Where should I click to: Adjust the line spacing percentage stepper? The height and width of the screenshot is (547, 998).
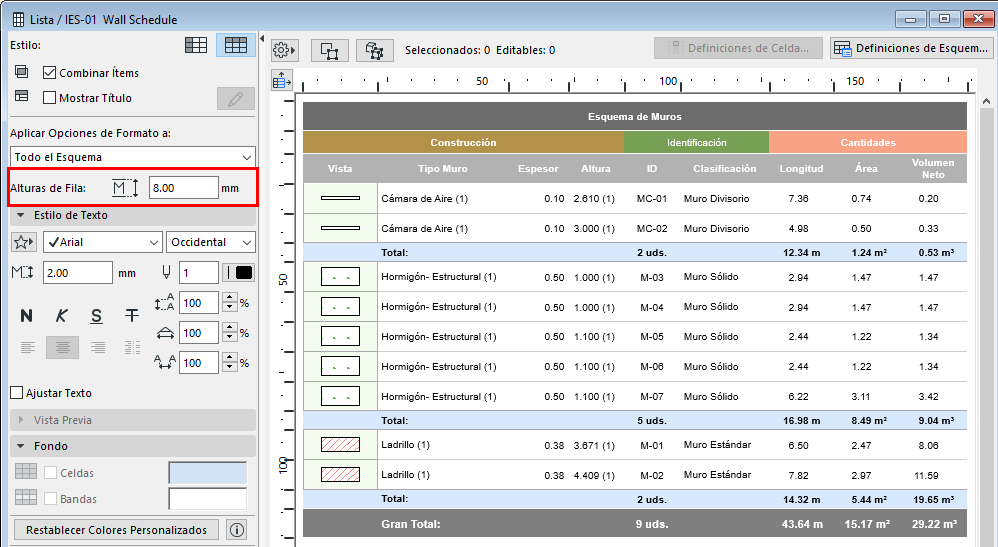point(230,302)
